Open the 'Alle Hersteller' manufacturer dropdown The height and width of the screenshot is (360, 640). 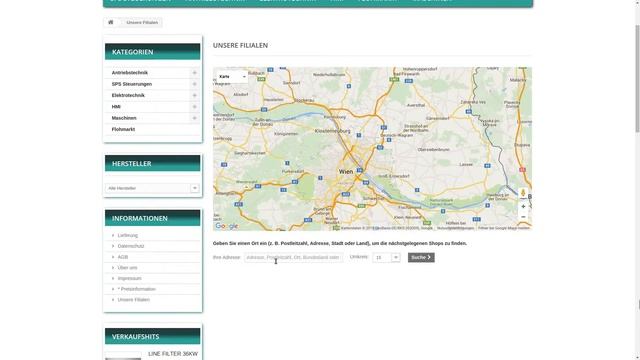point(152,188)
